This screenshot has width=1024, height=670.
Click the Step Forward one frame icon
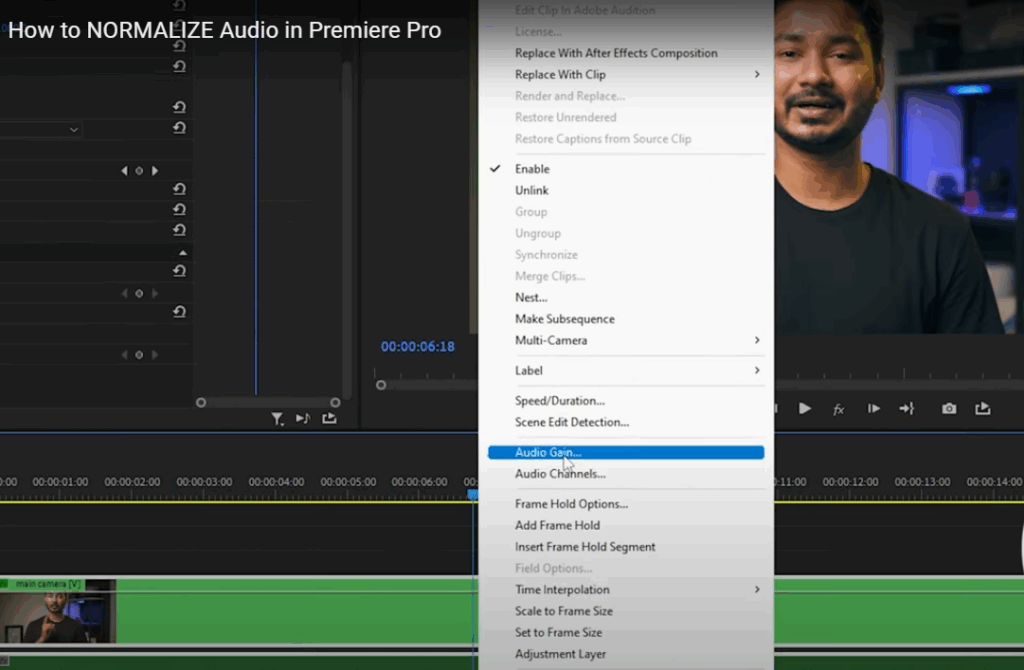coord(873,409)
